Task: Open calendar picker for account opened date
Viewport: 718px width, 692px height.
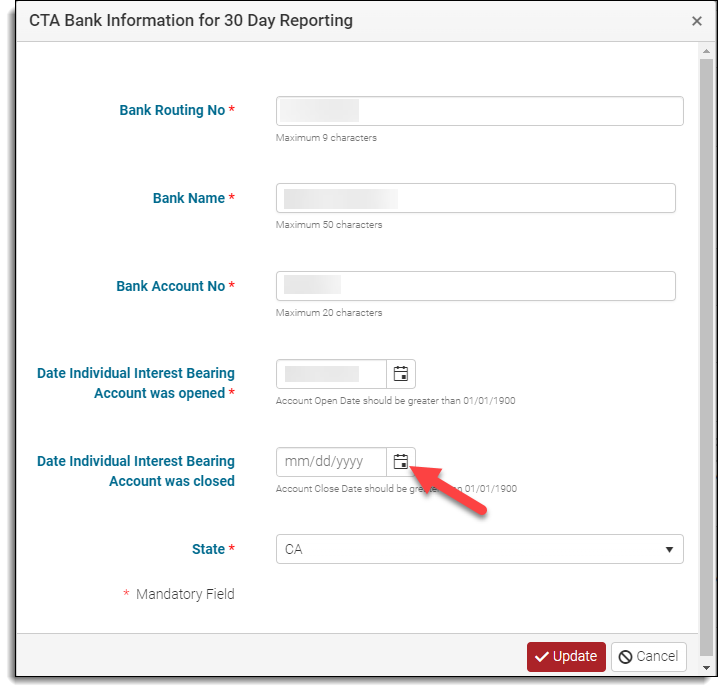Action: 401,374
